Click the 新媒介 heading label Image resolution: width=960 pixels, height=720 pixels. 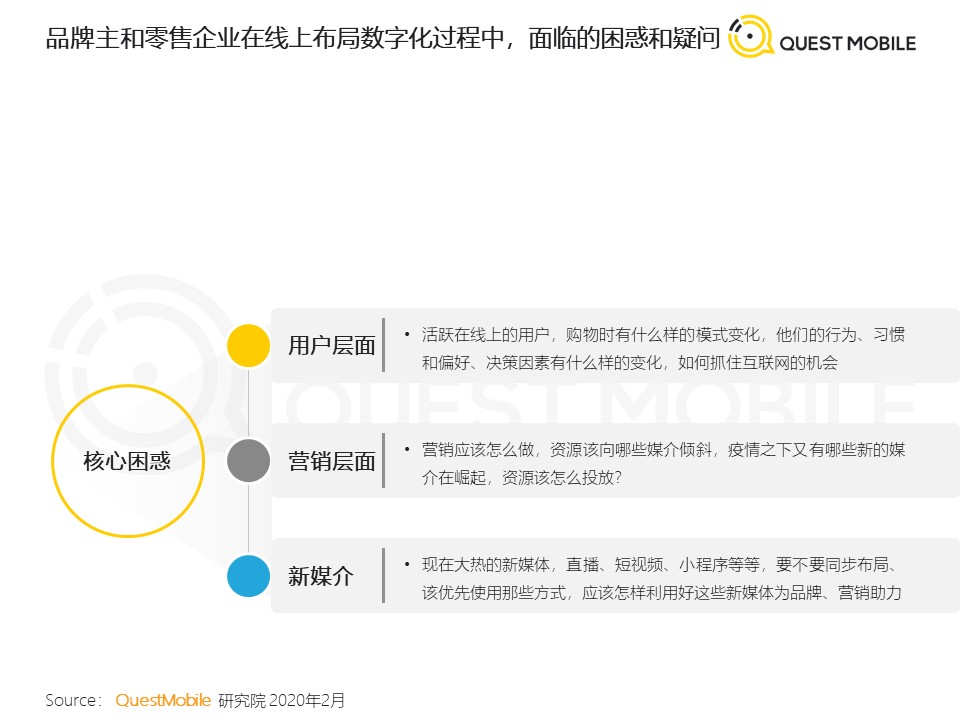pyautogui.click(x=320, y=576)
